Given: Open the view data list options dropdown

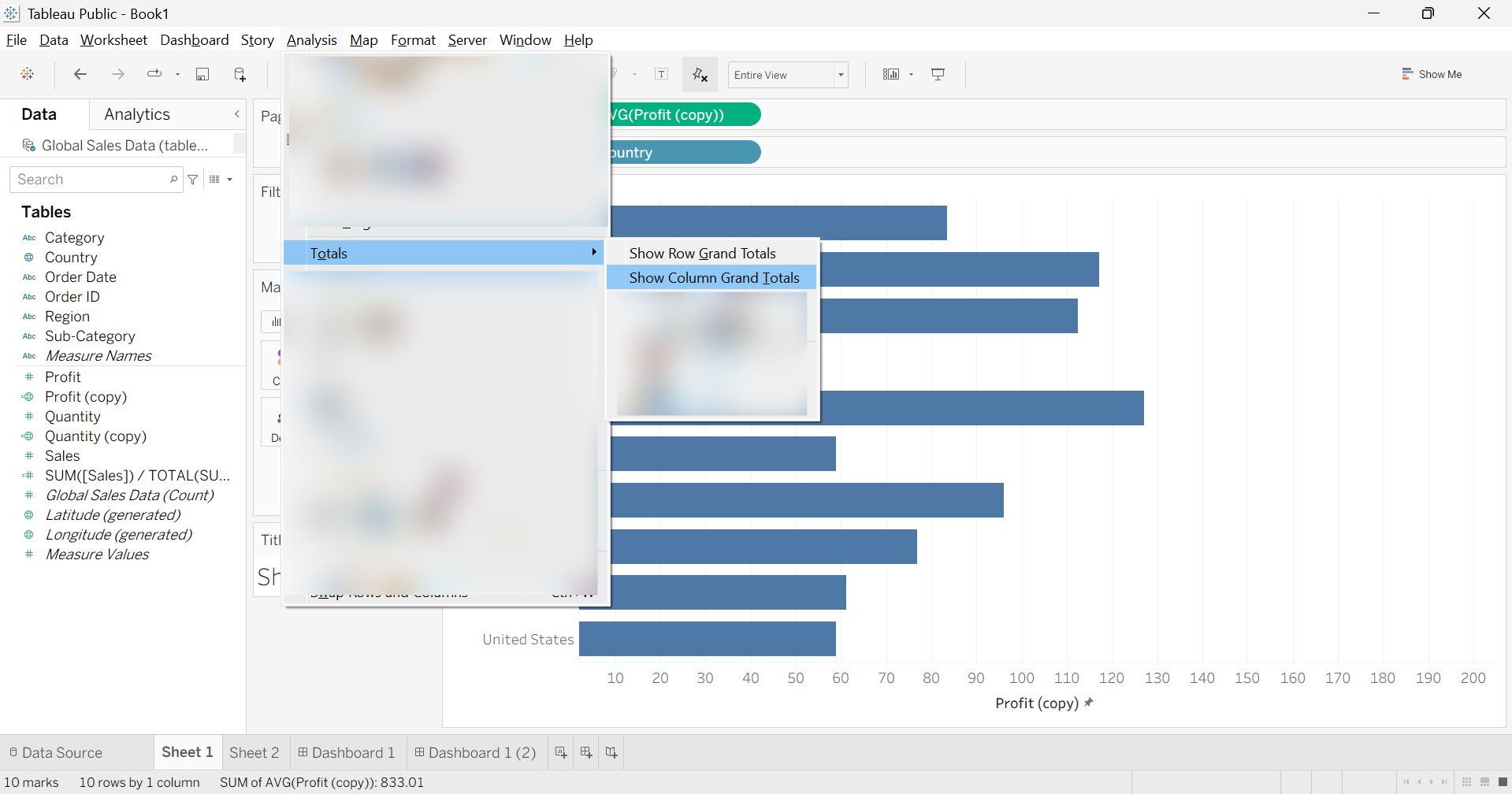Looking at the screenshot, I should [221, 180].
